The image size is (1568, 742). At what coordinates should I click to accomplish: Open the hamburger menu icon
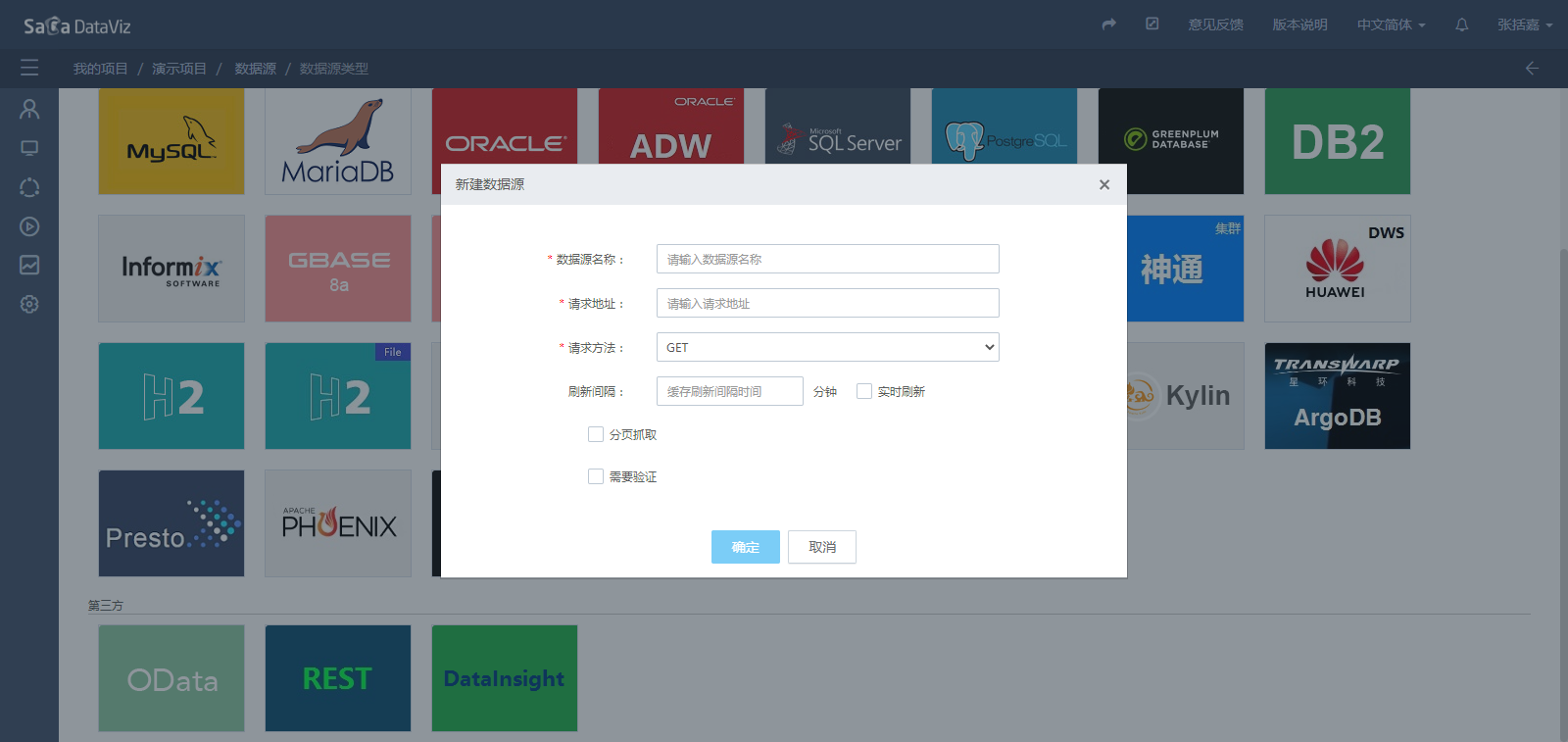pos(29,68)
